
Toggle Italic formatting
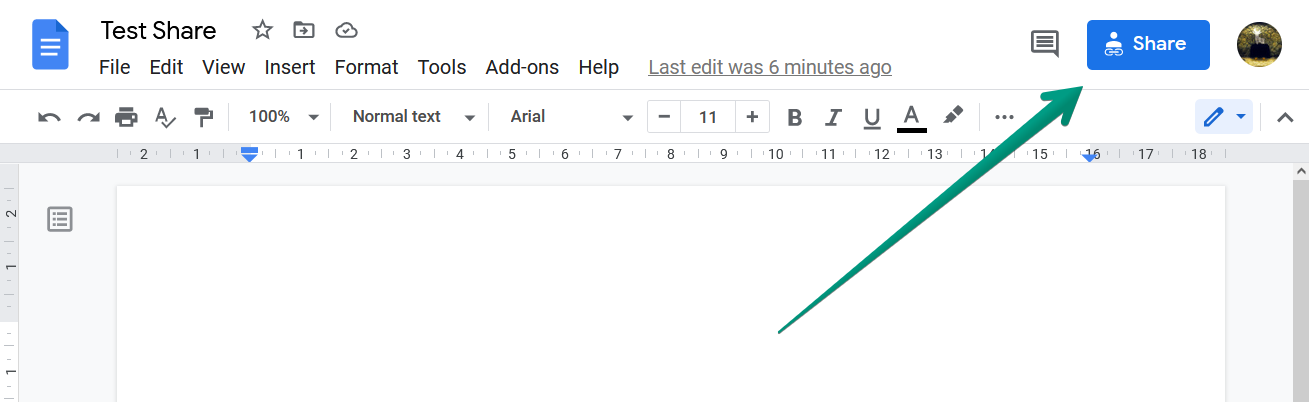[x=833, y=117]
